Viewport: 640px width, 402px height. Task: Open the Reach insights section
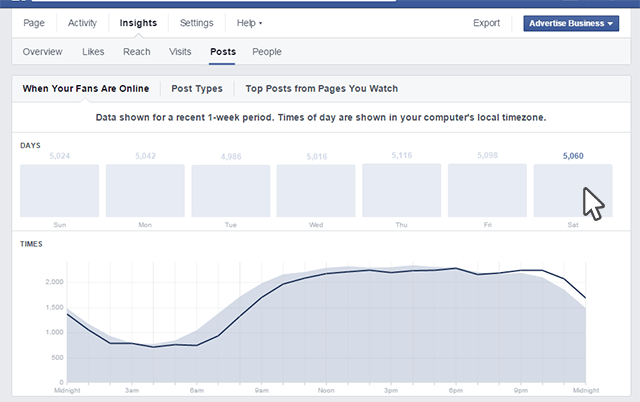coord(137,52)
